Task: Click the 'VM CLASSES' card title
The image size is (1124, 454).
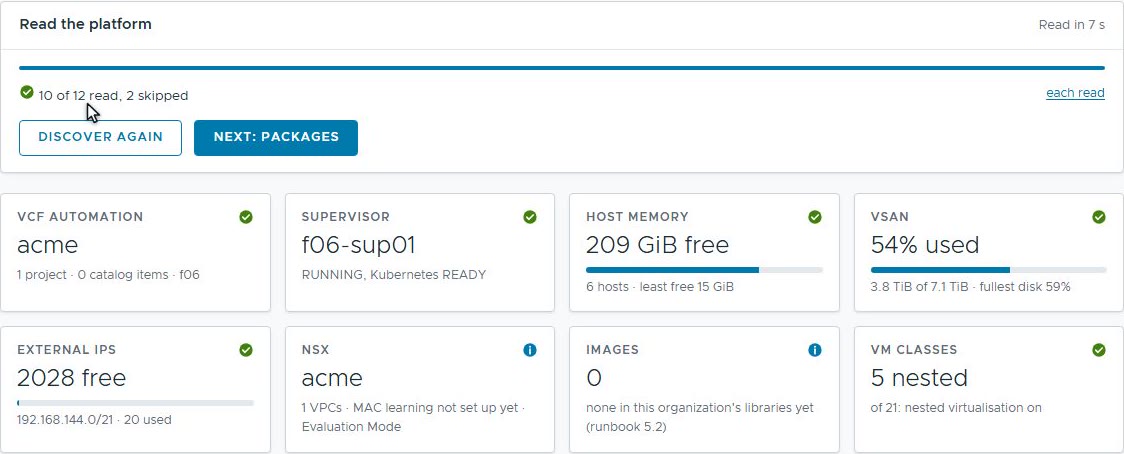Action: [914, 350]
